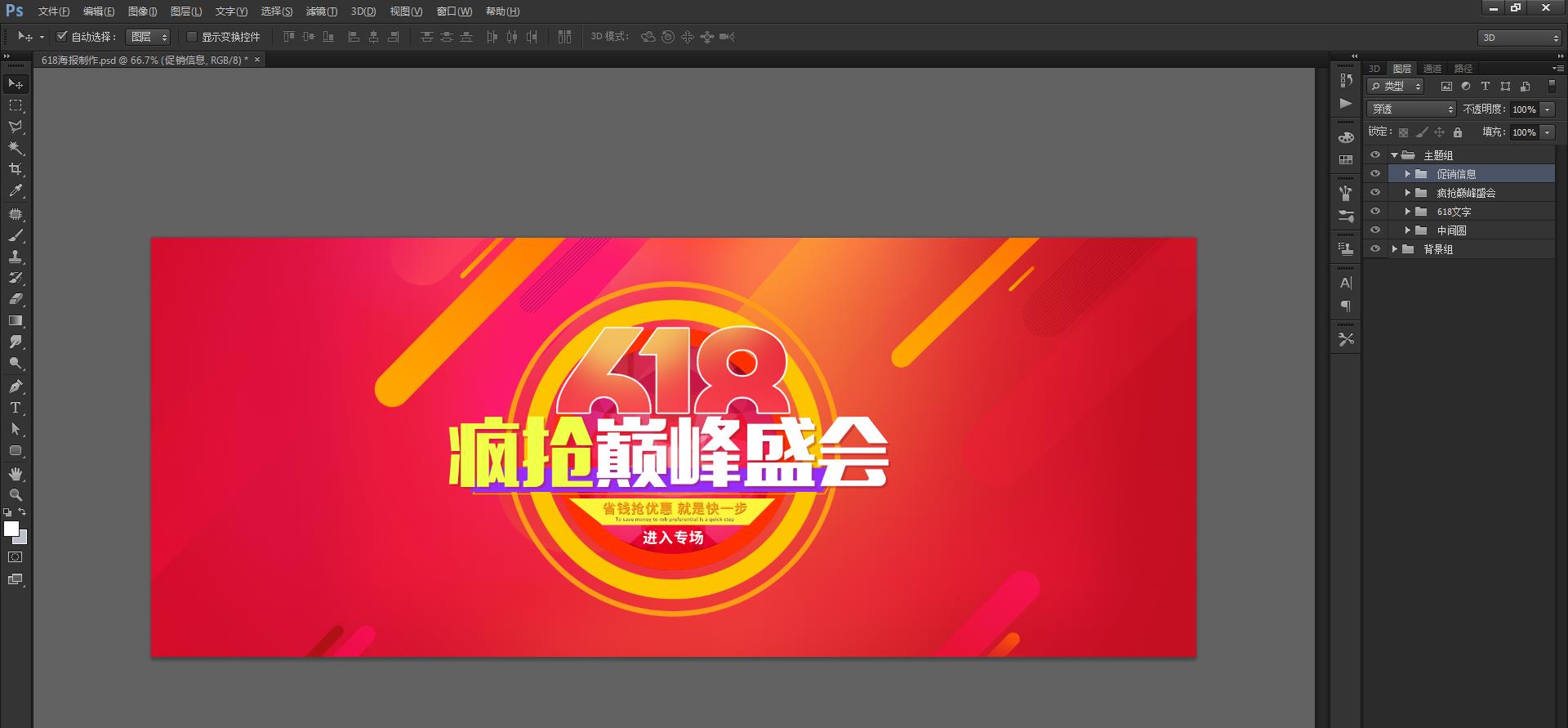Swap foreground and background colors icon
The width and height of the screenshot is (1568, 728).
point(22,511)
